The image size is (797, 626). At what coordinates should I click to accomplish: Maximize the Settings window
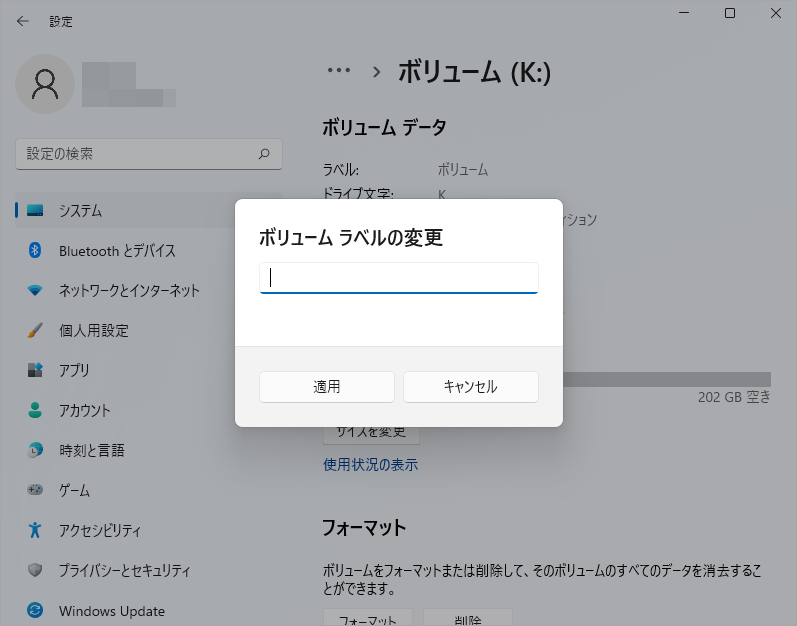[730, 13]
